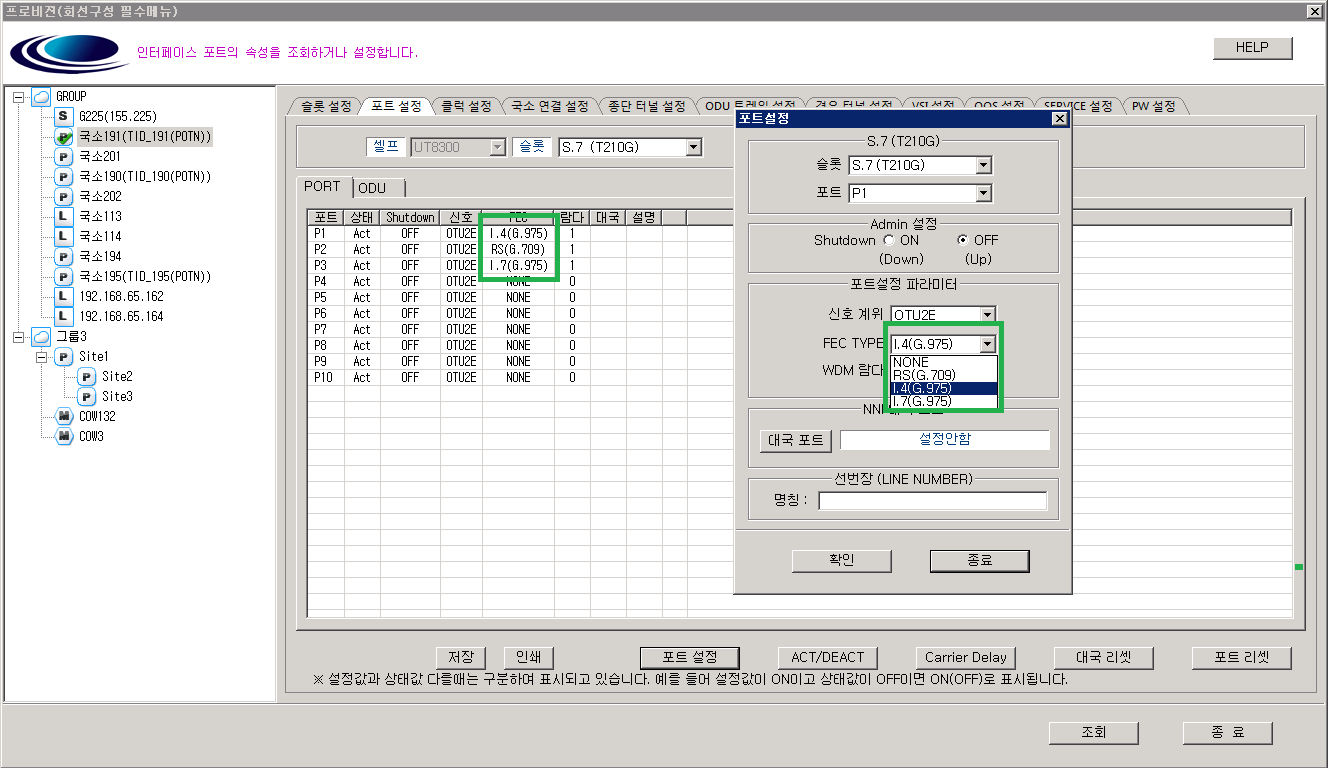This screenshot has height=768, width=1328.
Task: Switch to the 국소 연결 설정 tab
Action: tap(549, 106)
